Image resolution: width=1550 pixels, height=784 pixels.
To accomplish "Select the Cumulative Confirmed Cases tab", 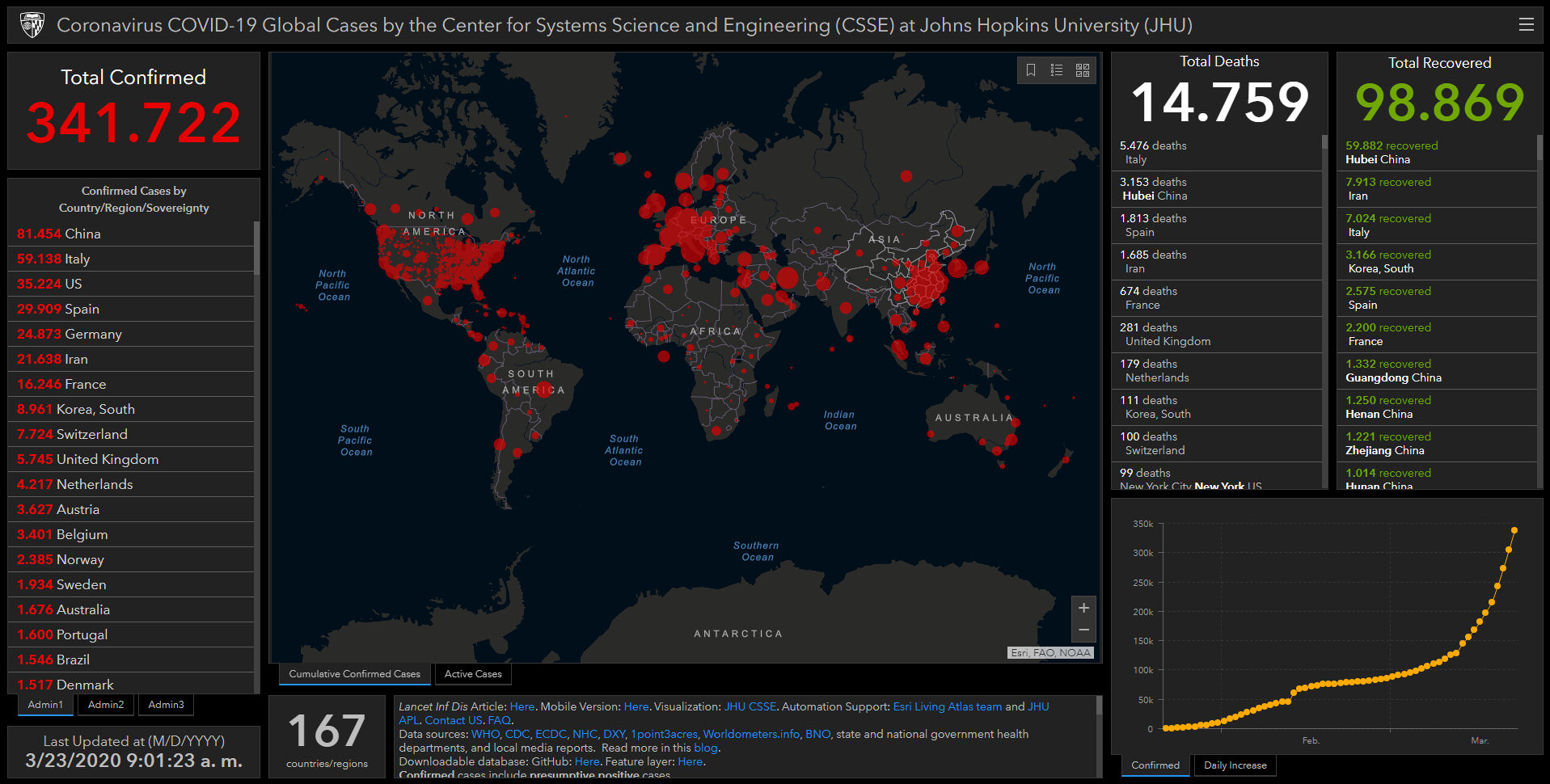I will 354,674.
